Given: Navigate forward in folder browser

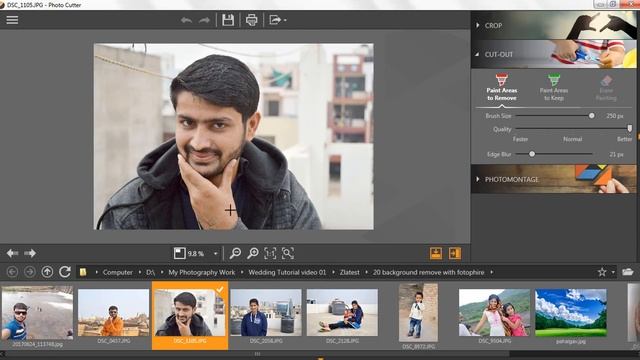Looking at the screenshot, I should click(29, 271).
